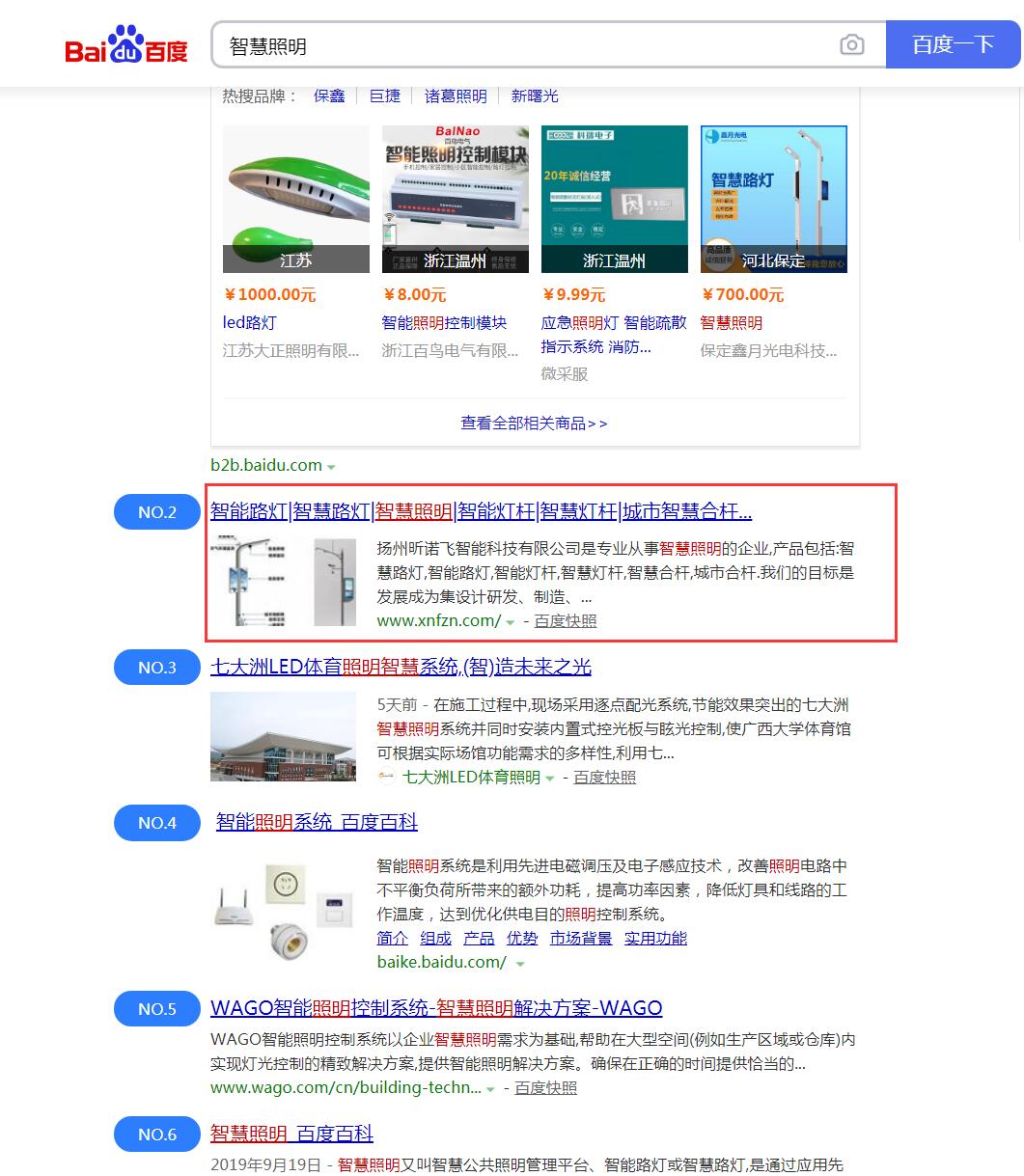Open the 应急照明灯 智能疏散 product title
The image size is (1024, 1176).
(615, 334)
